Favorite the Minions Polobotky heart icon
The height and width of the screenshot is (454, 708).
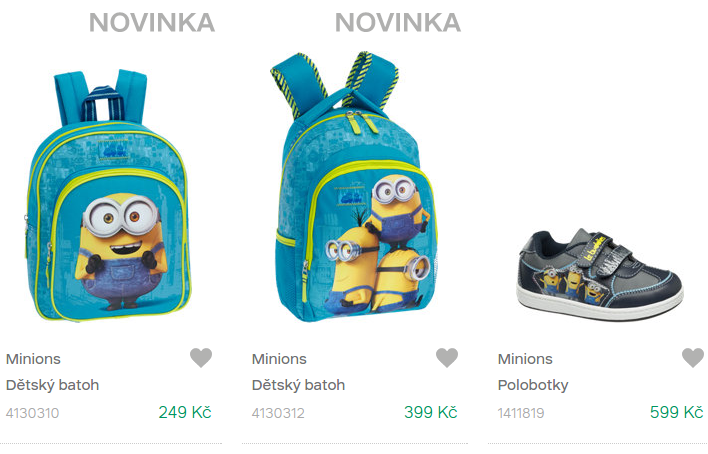(693, 358)
